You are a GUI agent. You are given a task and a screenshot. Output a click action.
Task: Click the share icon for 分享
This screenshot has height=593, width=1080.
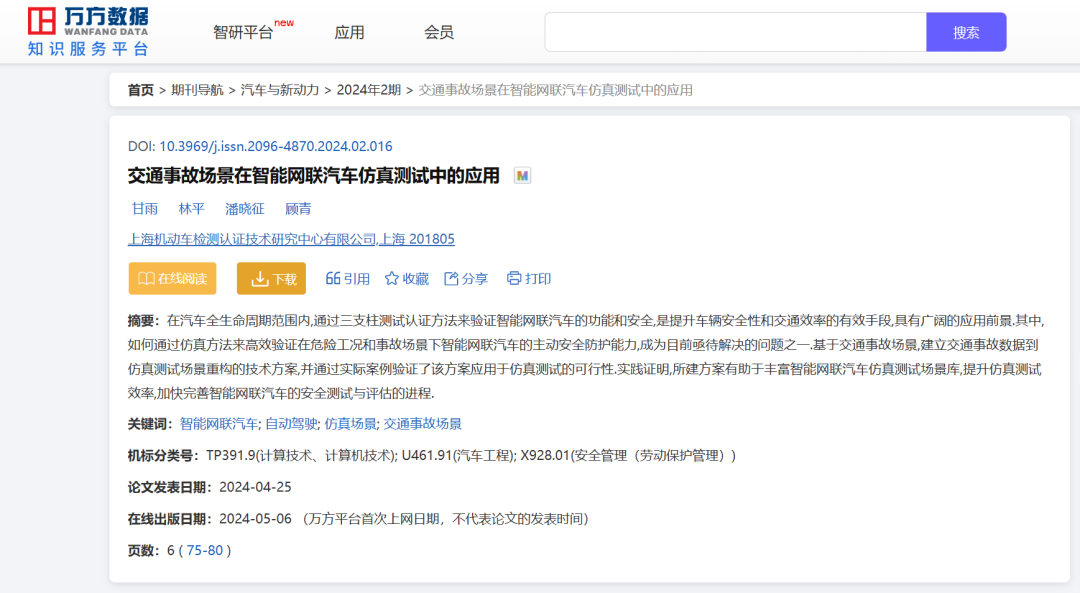point(451,278)
